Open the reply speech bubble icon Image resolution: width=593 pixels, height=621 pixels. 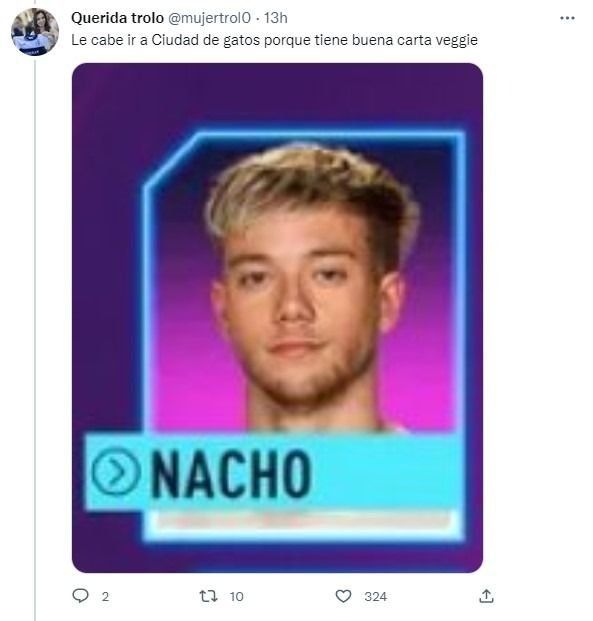click(x=80, y=596)
